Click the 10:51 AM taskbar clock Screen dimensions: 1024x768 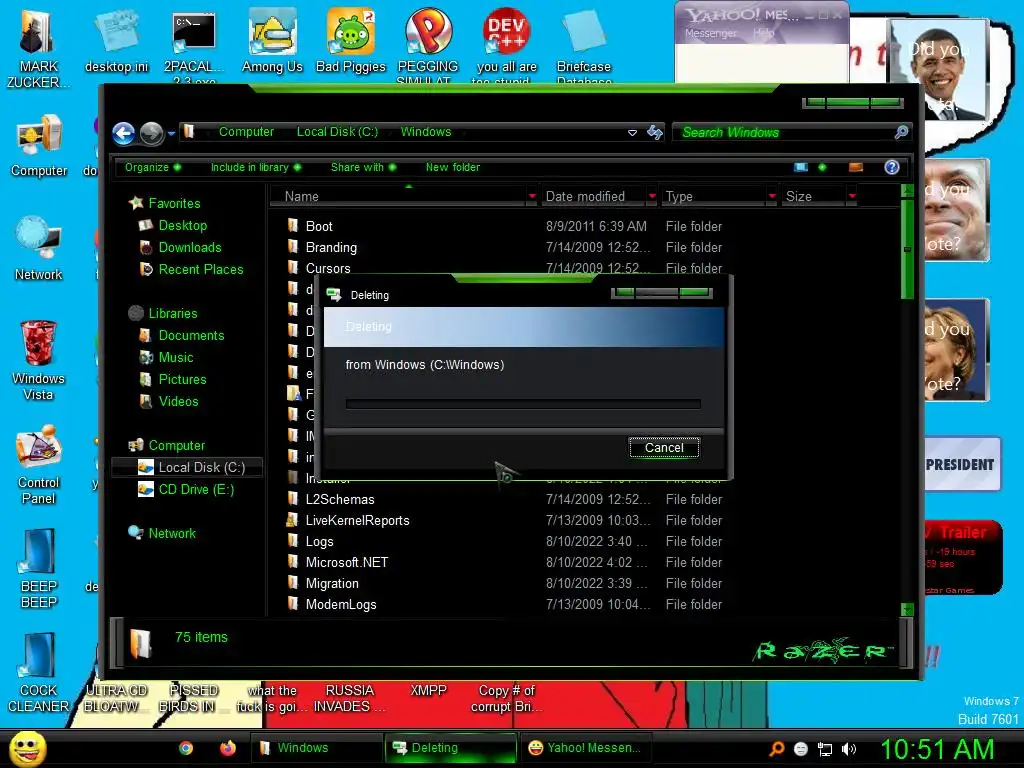[937, 749]
